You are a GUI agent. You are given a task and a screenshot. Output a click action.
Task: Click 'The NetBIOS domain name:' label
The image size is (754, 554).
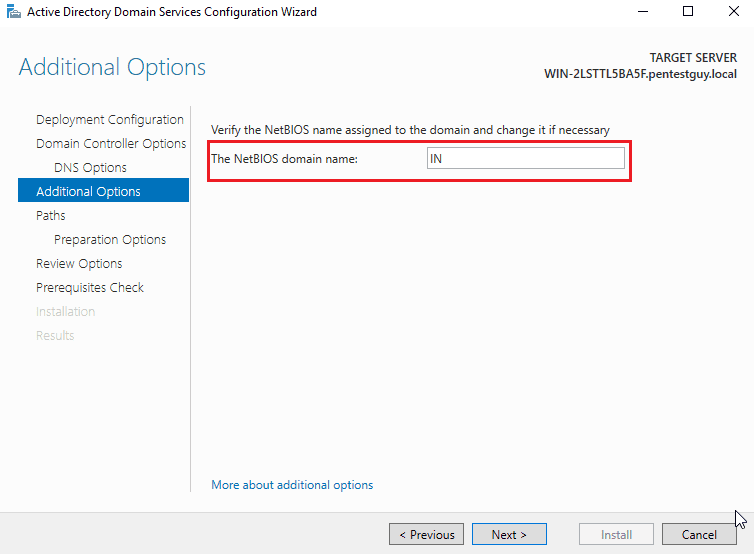coord(284,159)
